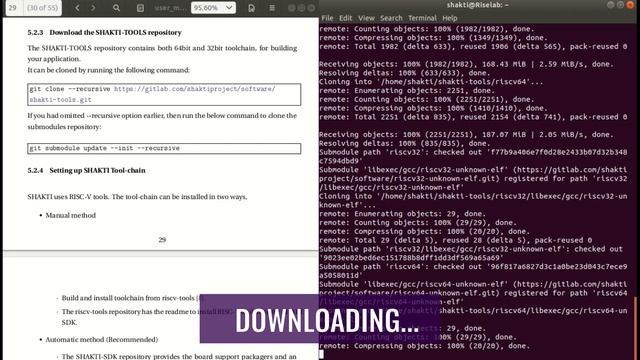The height and width of the screenshot is (360, 640).
Task: Click the terminal title shakti@Riselab
Action: [x=478, y=5]
